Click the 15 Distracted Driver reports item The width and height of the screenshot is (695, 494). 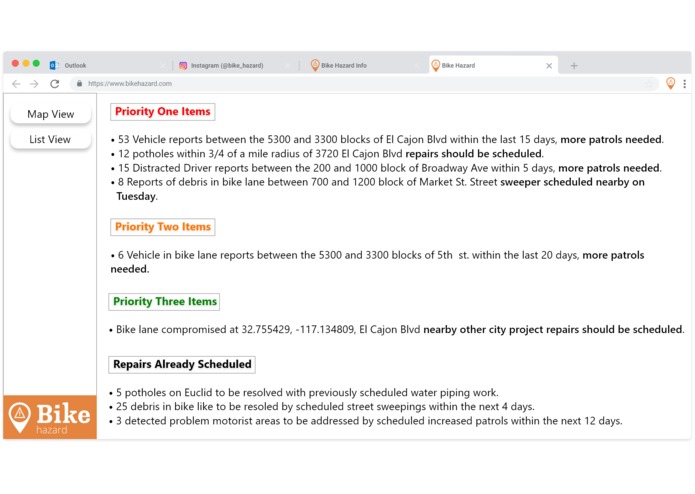[386, 168]
